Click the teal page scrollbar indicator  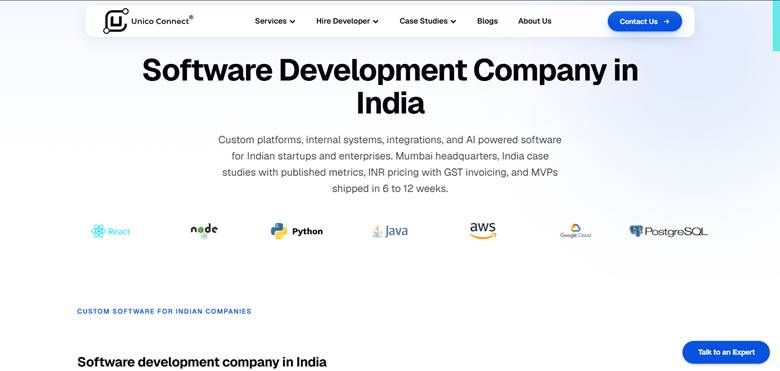click(x=776, y=26)
